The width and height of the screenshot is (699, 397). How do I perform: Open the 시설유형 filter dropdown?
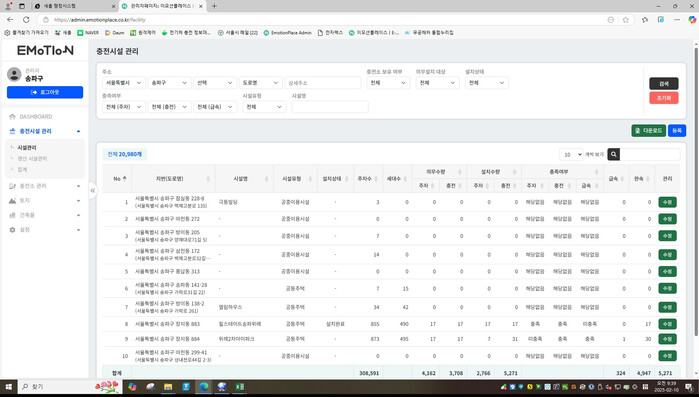coord(264,107)
